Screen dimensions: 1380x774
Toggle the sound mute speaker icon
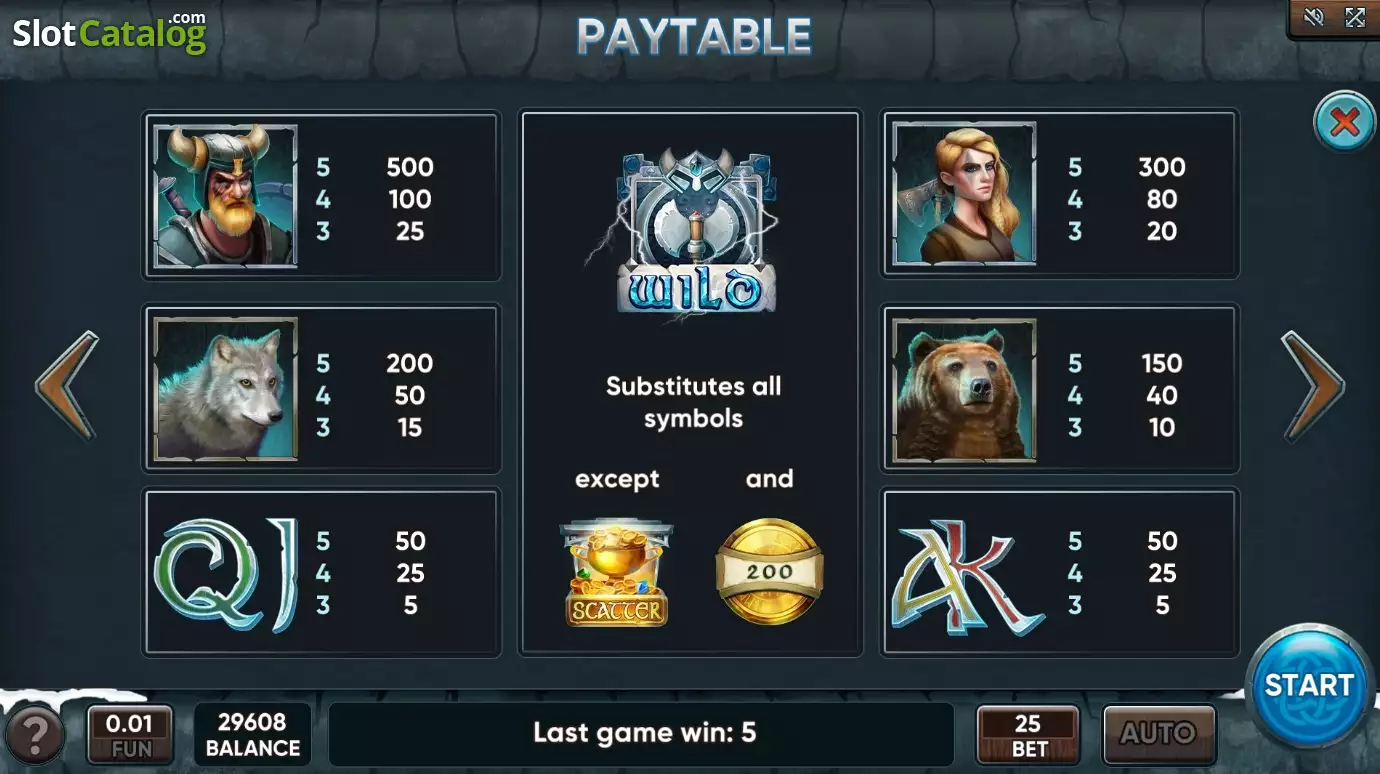1314,17
